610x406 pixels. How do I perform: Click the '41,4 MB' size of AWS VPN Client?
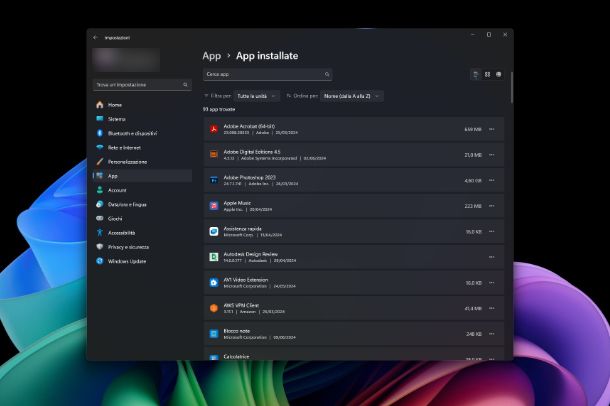(x=473, y=308)
